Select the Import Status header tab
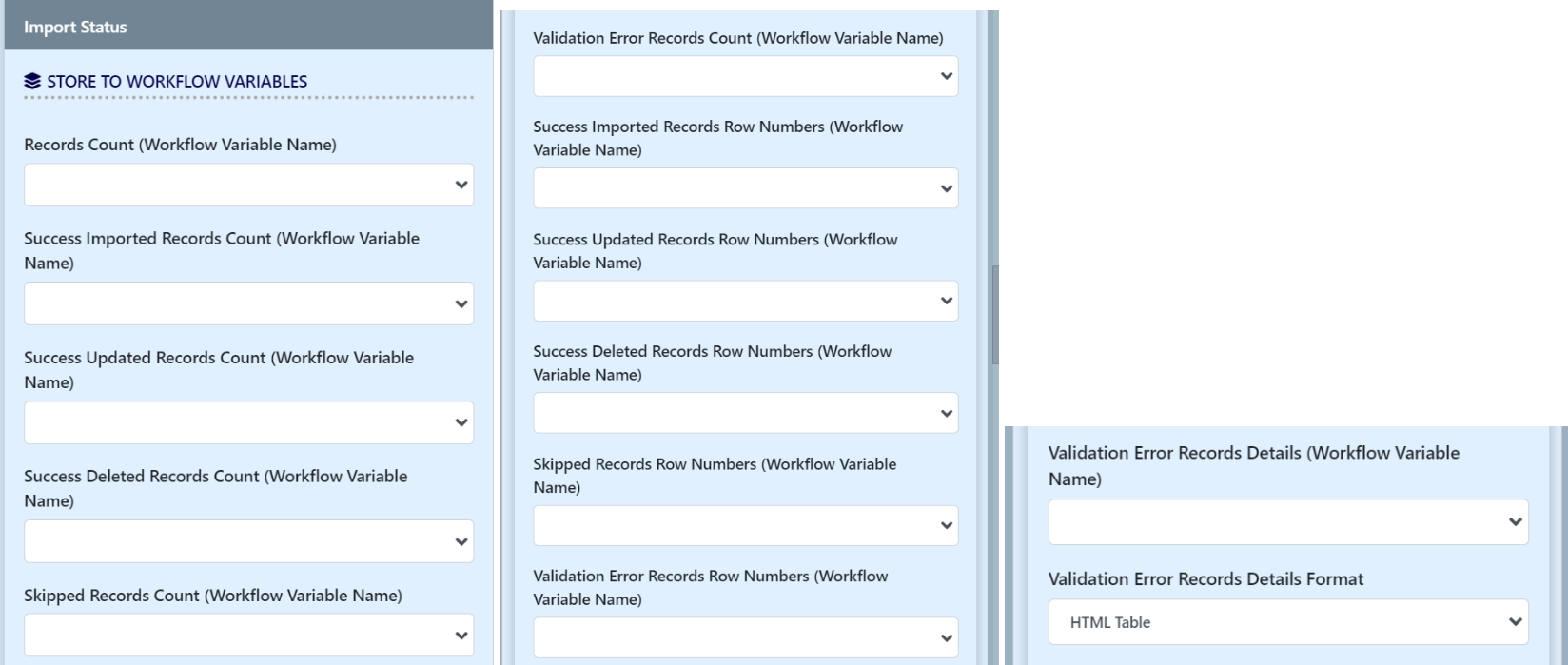The image size is (1568, 665). [75, 27]
